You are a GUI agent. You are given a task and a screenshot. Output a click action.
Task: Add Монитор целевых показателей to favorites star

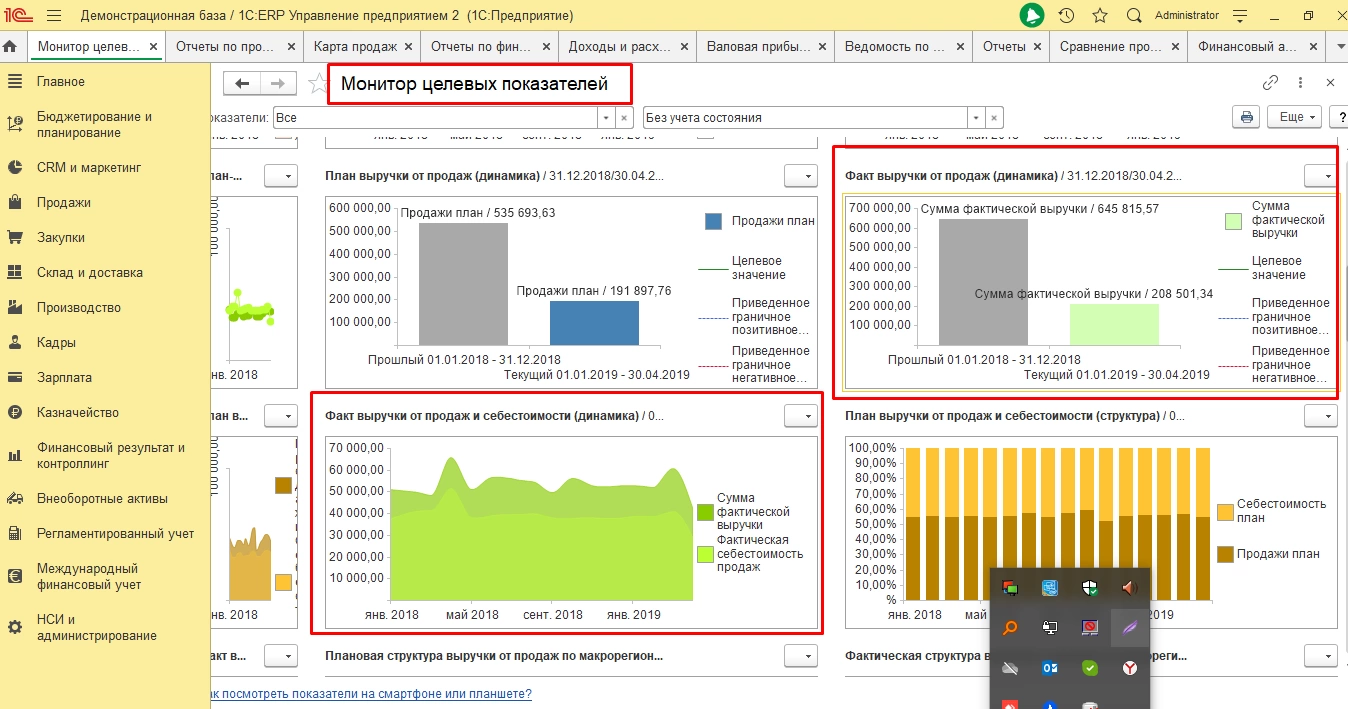pos(318,84)
